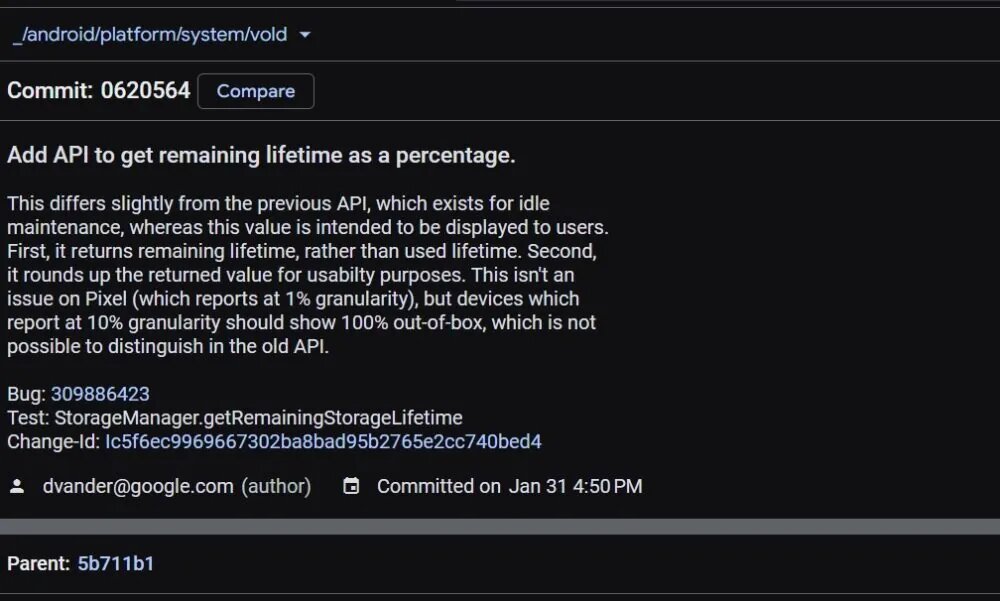This screenshot has height=601, width=1000.
Task: Open bug link 309886423
Action: click(100, 394)
